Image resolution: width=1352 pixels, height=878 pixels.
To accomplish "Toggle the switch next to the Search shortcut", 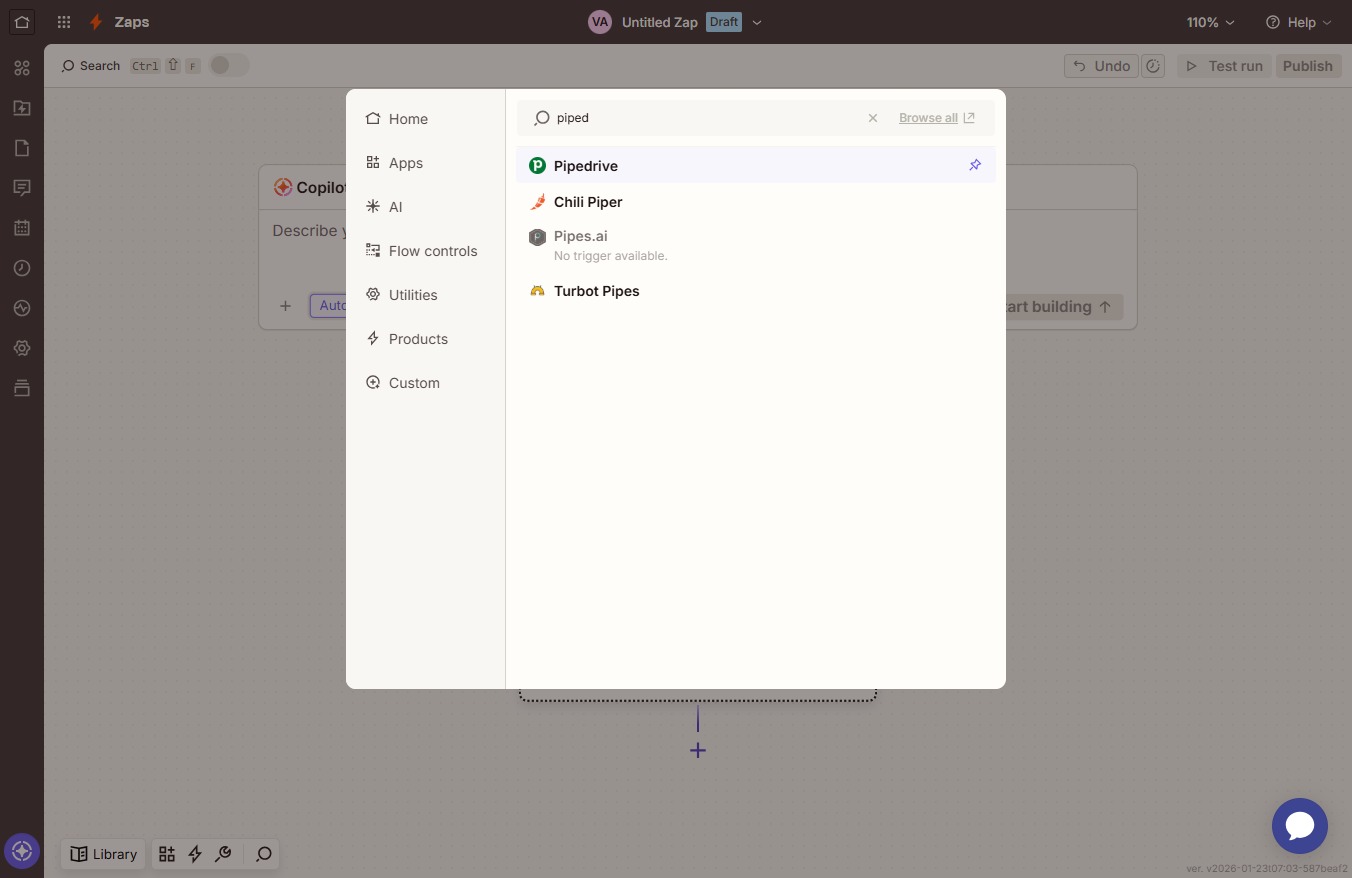I will tap(228, 65).
